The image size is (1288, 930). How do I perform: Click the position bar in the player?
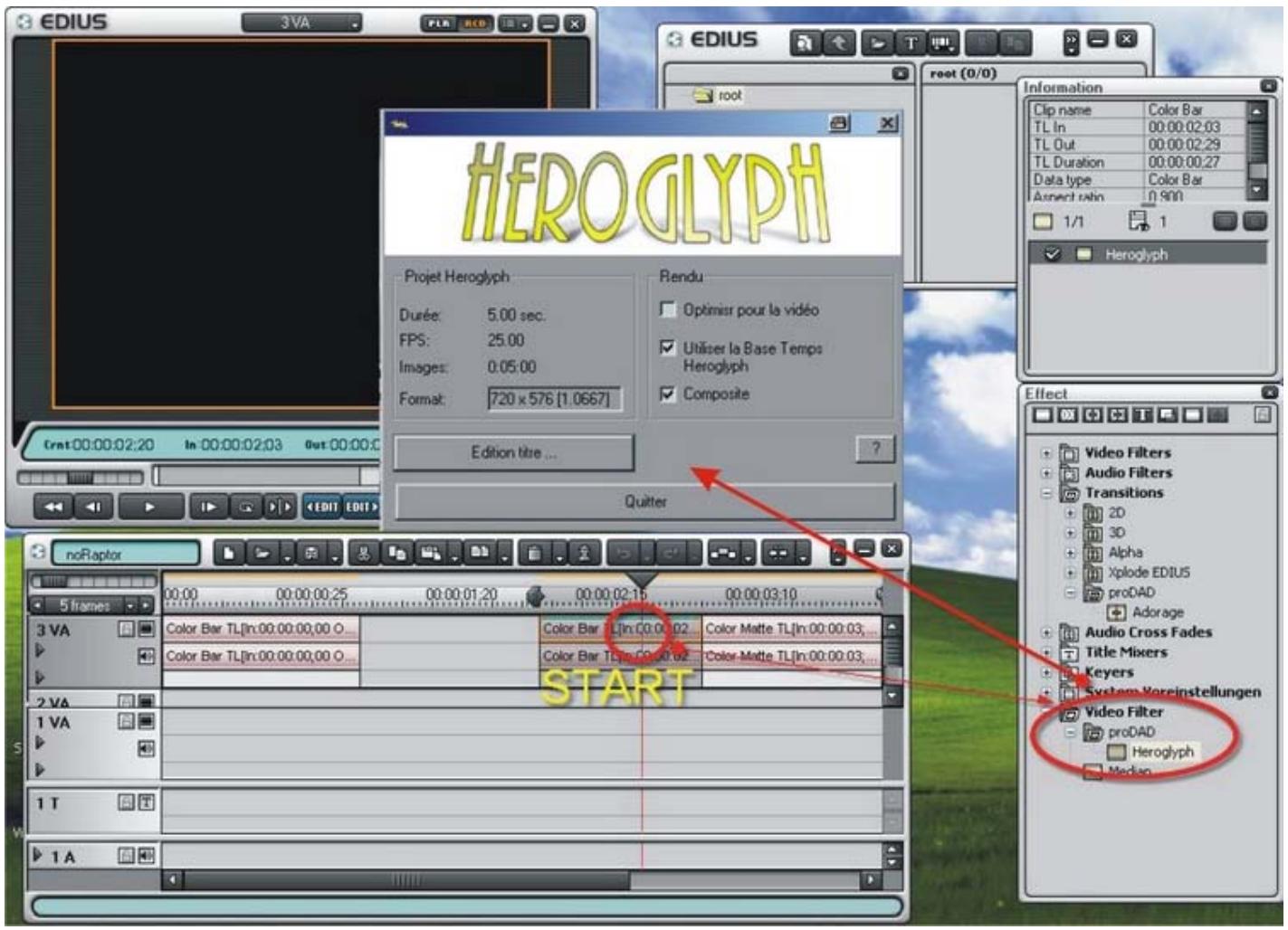267,476
